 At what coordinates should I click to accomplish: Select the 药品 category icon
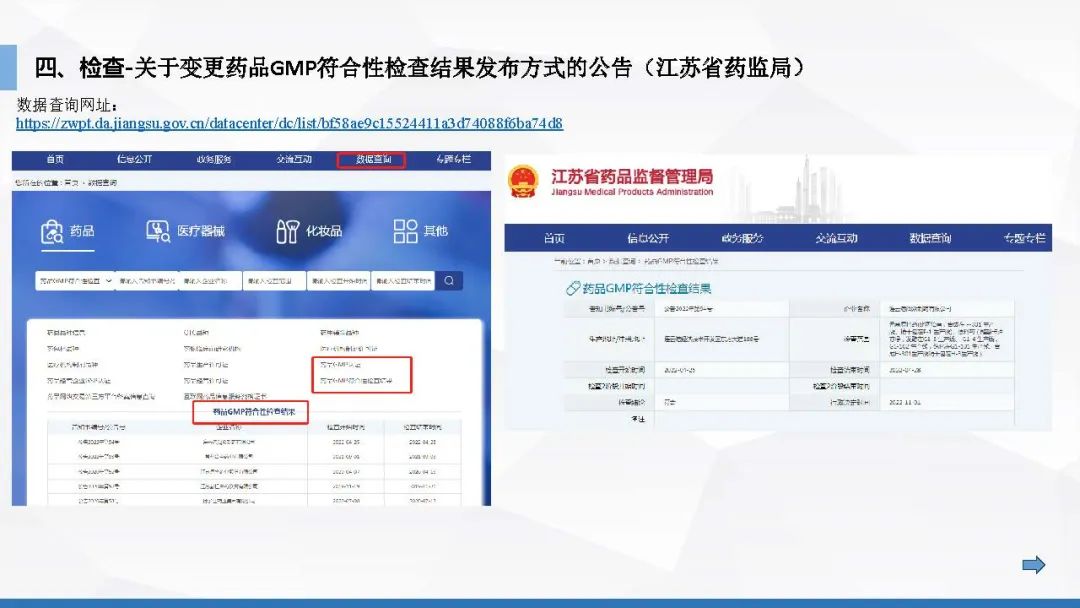52,232
